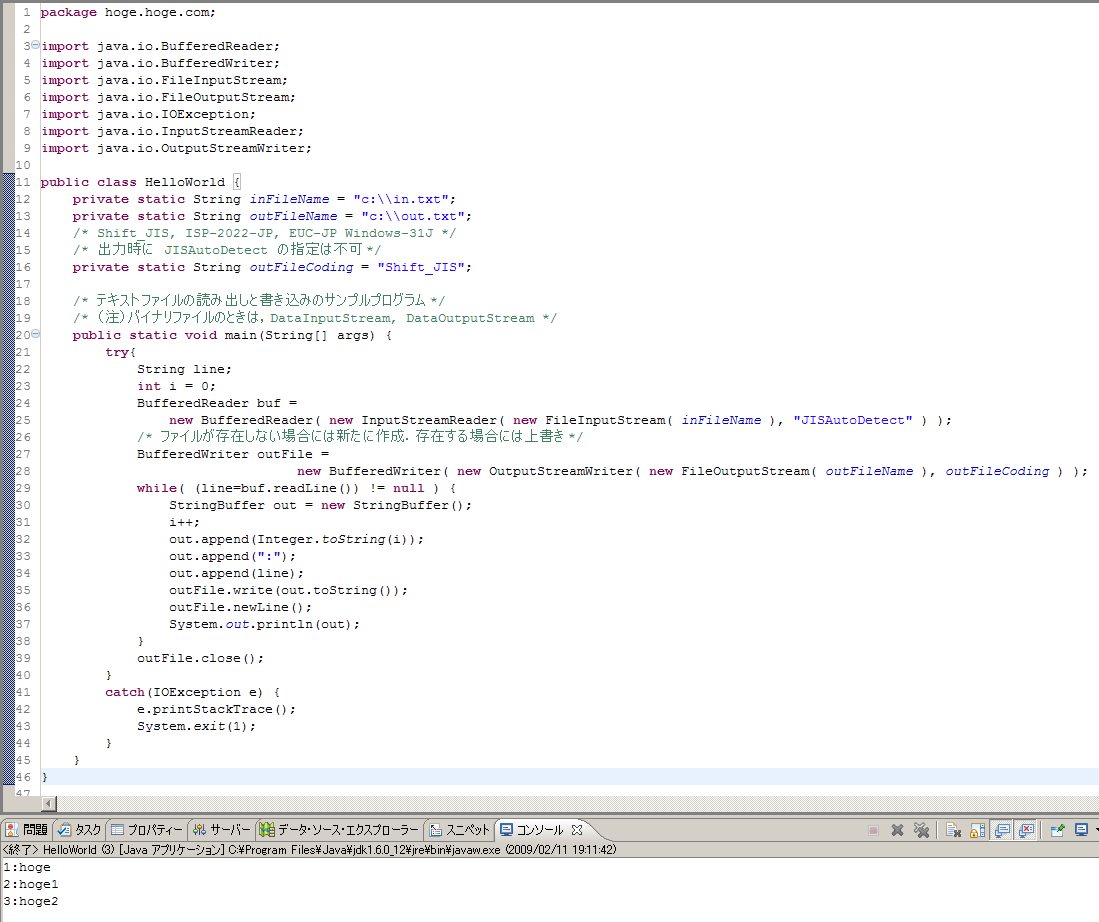Click the while readLine loop header
Image resolution: width=1099 pixels, height=922 pixels.
click(297, 488)
